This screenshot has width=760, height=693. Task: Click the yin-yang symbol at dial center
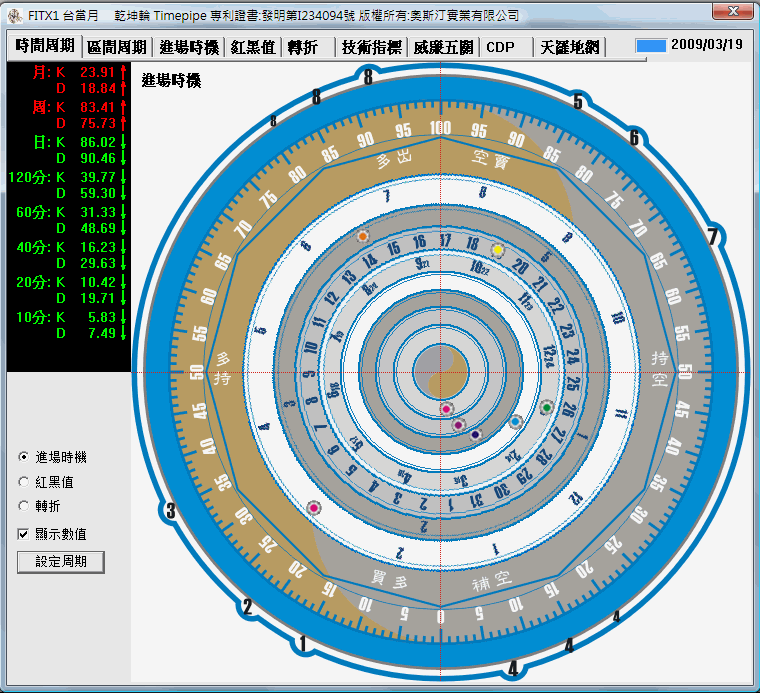click(441, 372)
